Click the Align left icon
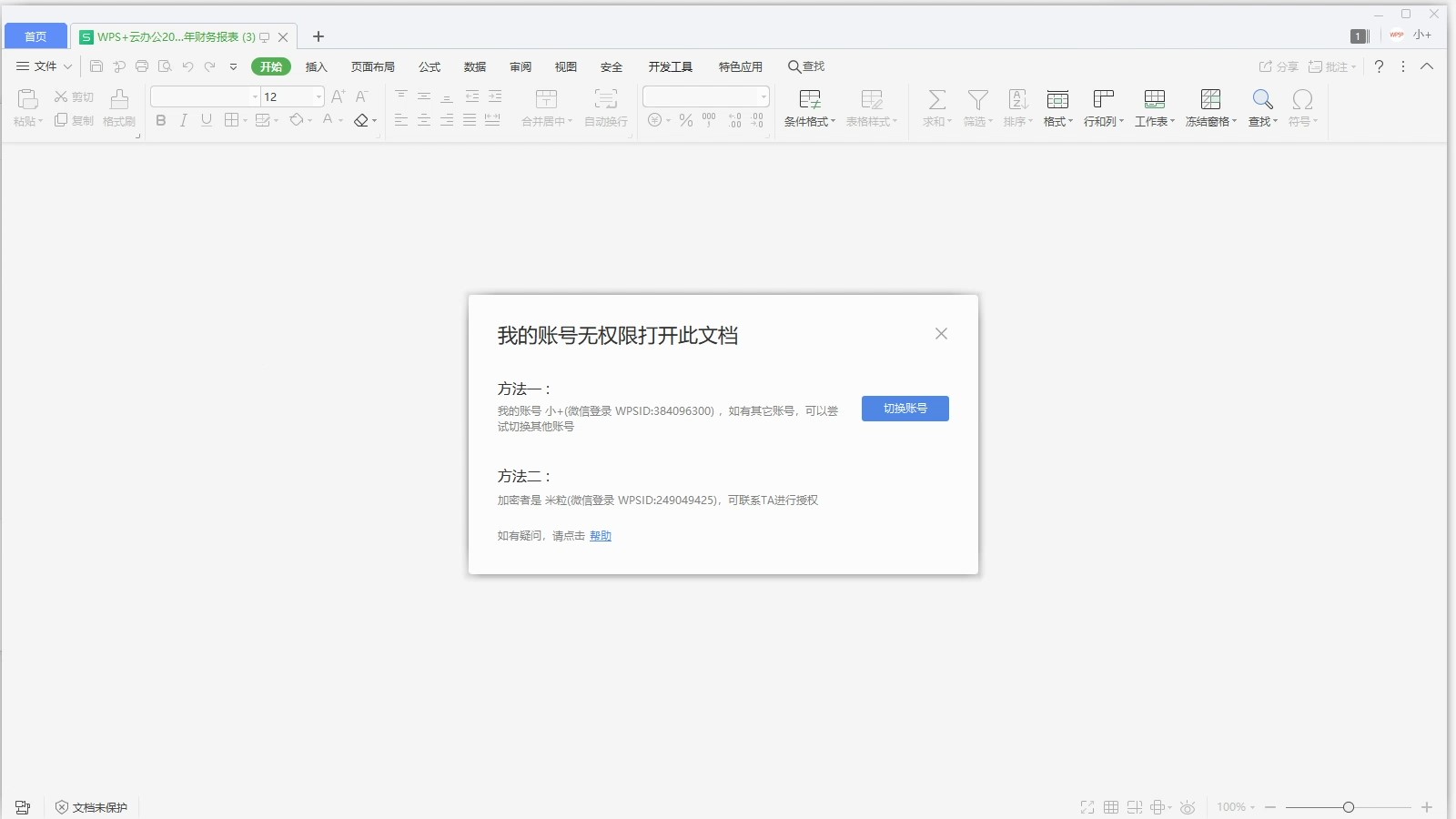The width and height of the screenshot is (1456, 819). click(x=401, y=120)
